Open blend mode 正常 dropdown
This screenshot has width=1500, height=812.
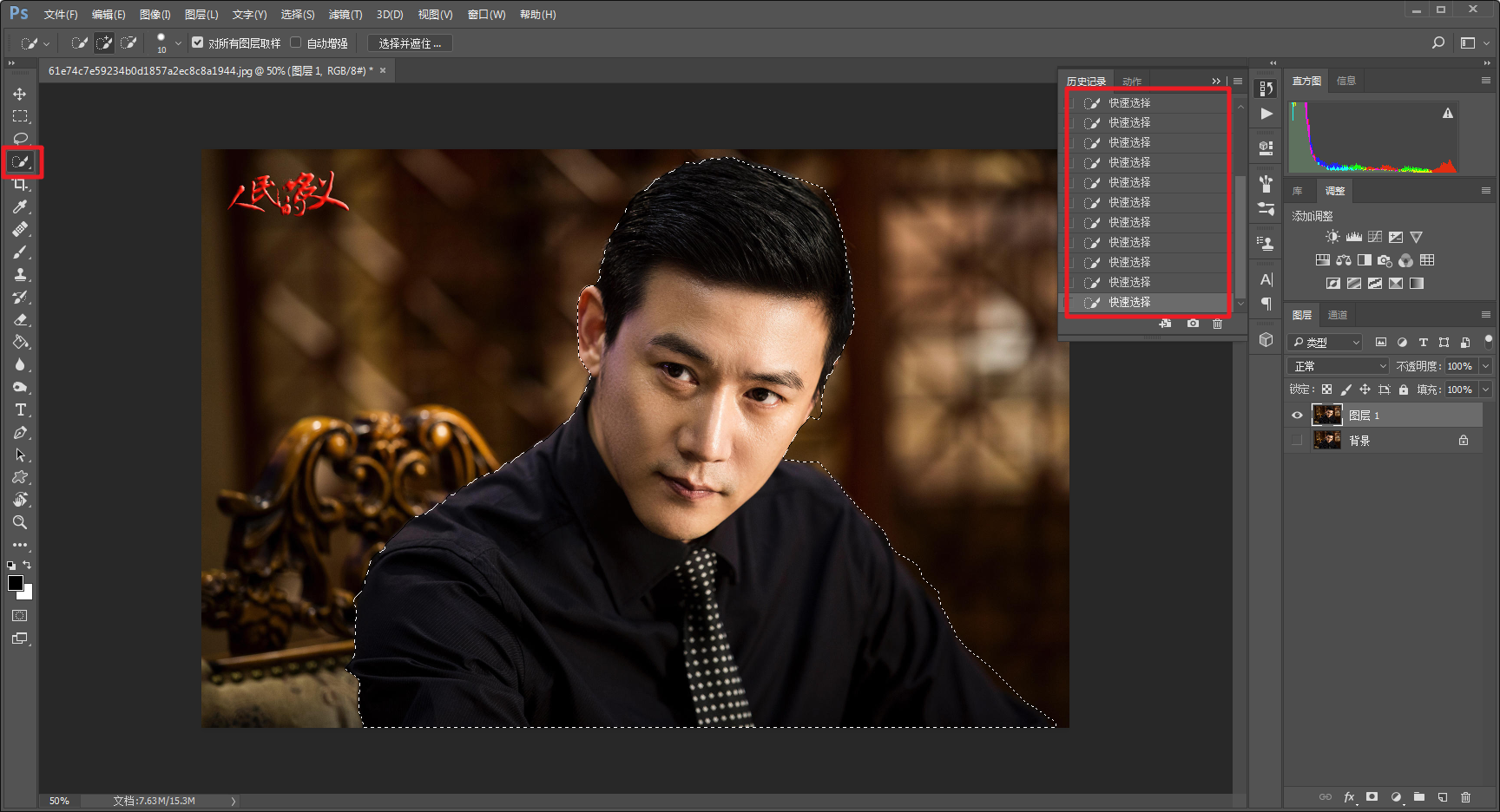pos(1338,366)
